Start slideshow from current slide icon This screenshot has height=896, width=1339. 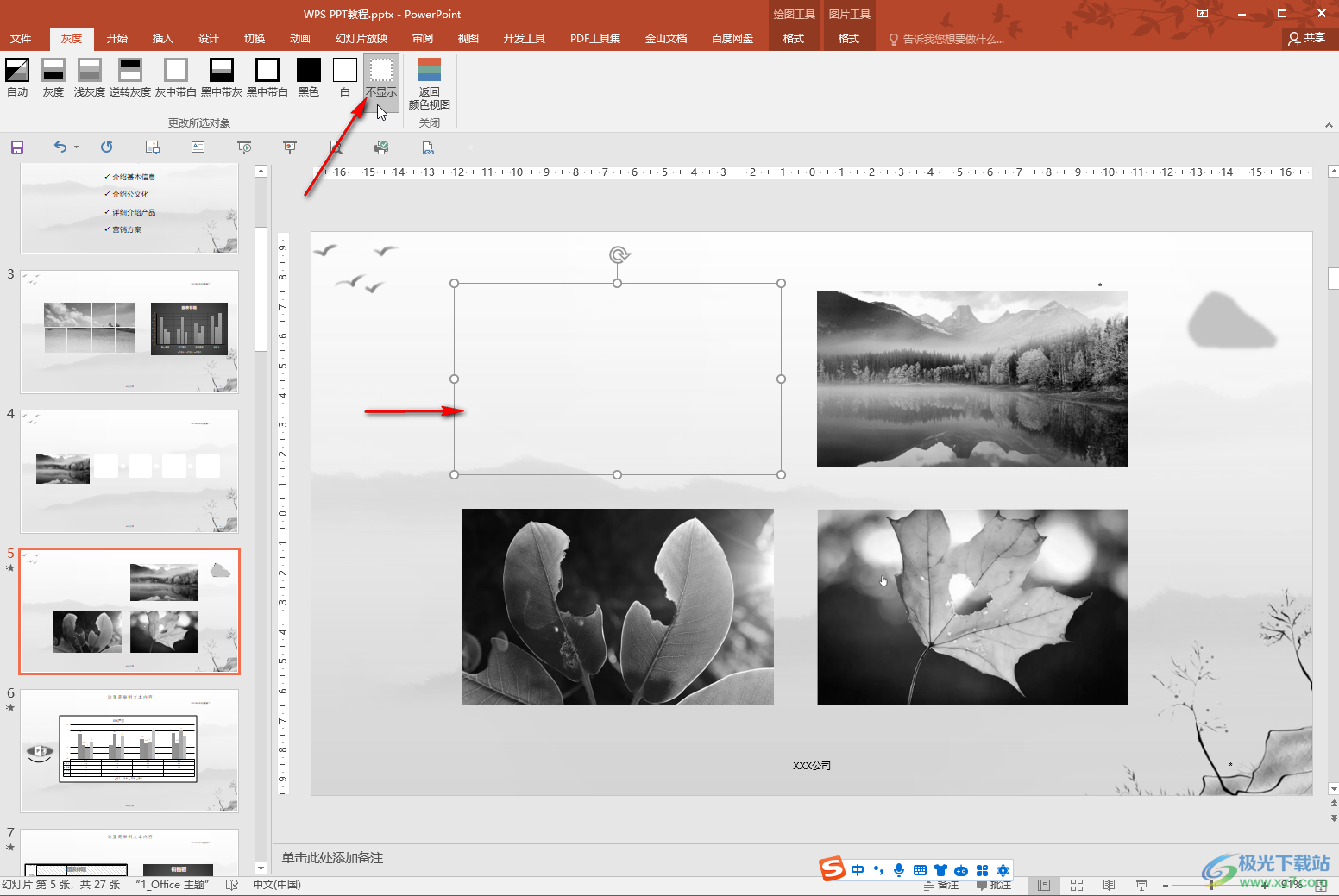[244, 147]
